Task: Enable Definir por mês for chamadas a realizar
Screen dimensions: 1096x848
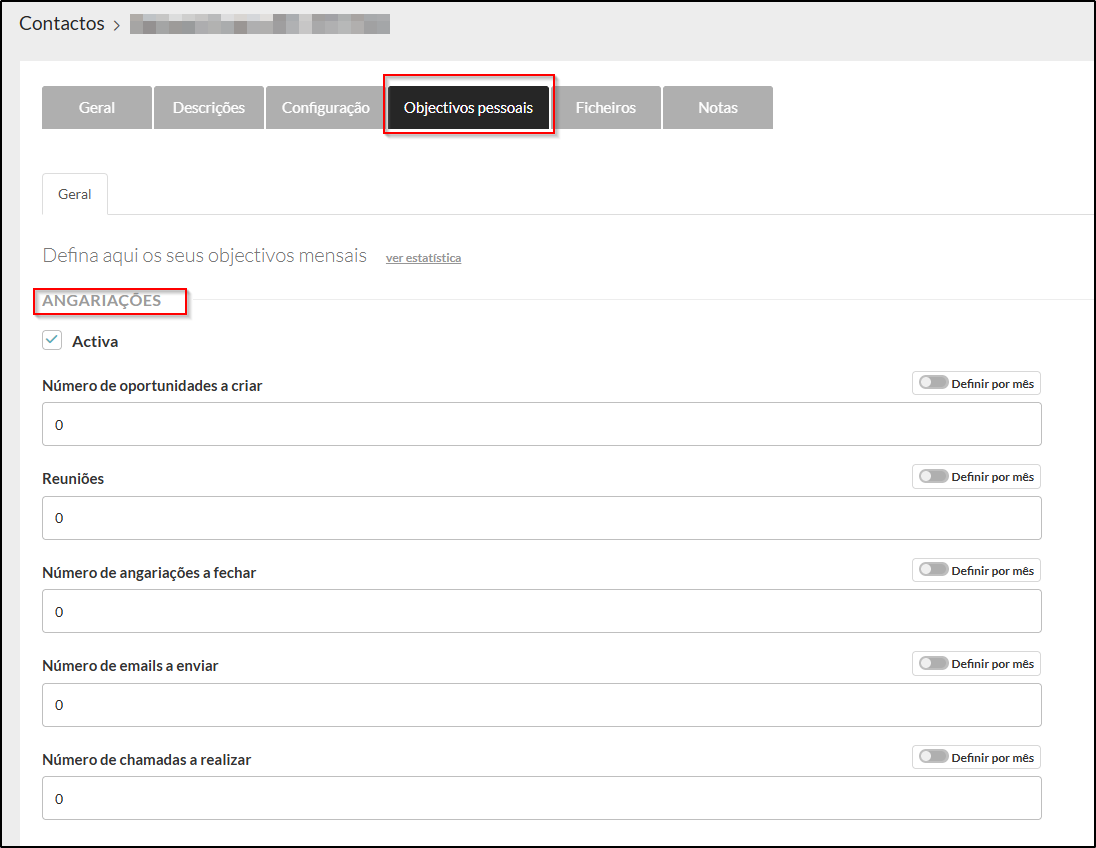Action: click(x=934, y=757)
